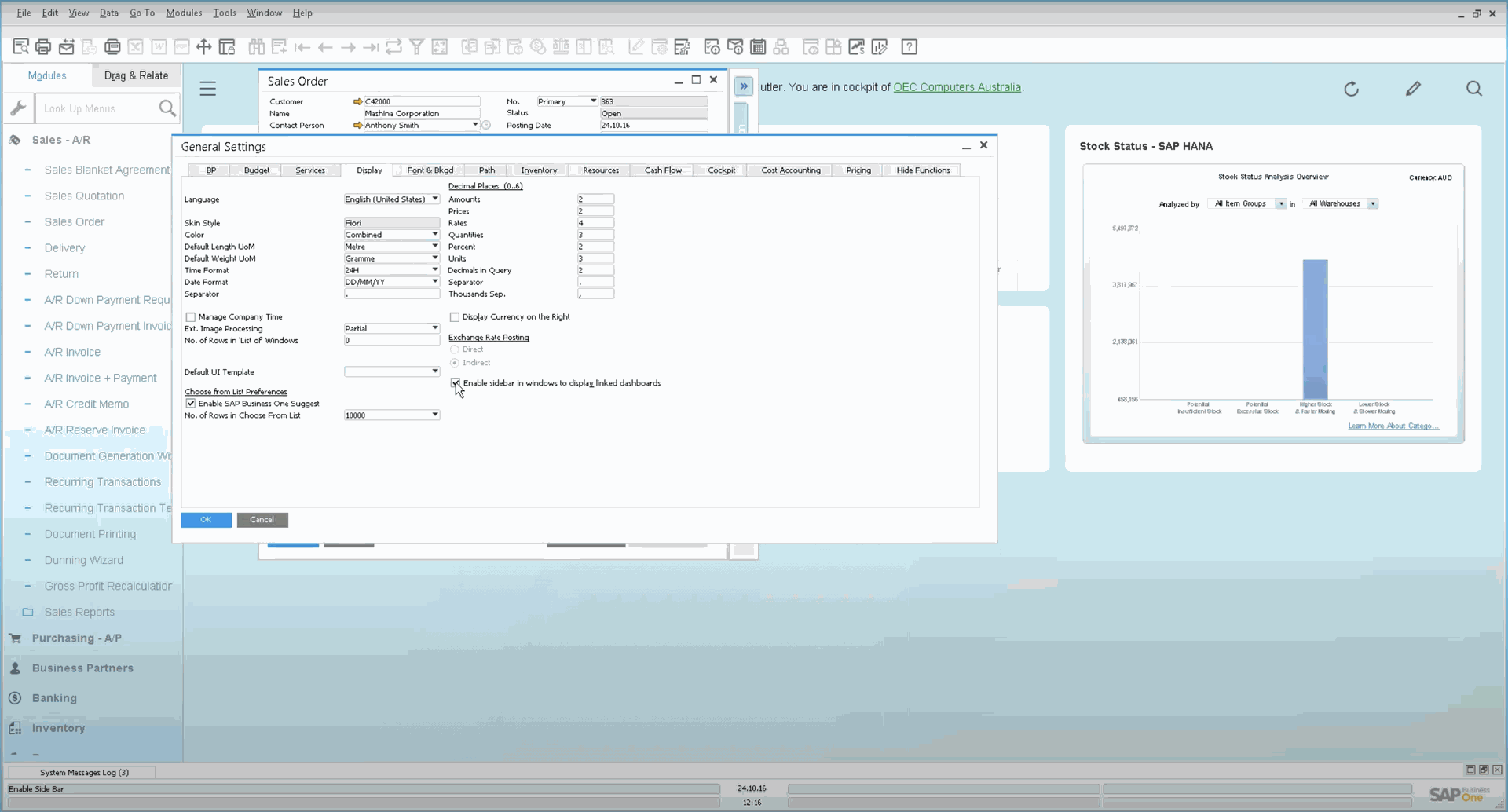Go to previous record arrow icon
The width and height of the screenshot is (1508, 812).
click(325, 47)
